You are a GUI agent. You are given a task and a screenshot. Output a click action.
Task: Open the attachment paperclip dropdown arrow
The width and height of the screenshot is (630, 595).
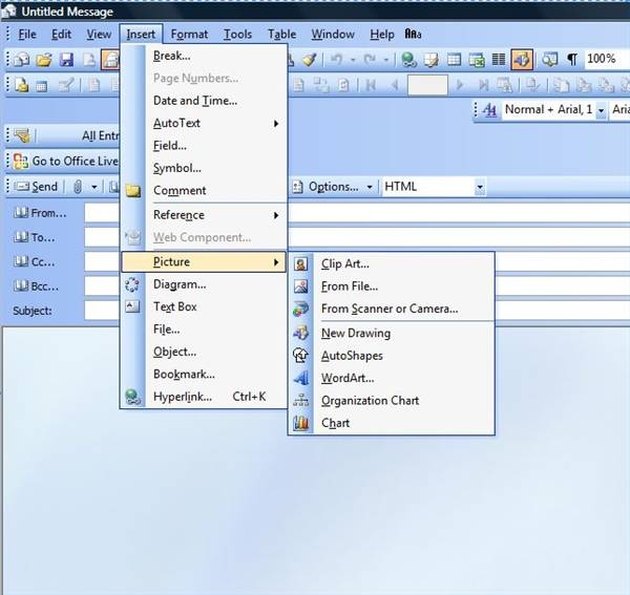point(94,187)
